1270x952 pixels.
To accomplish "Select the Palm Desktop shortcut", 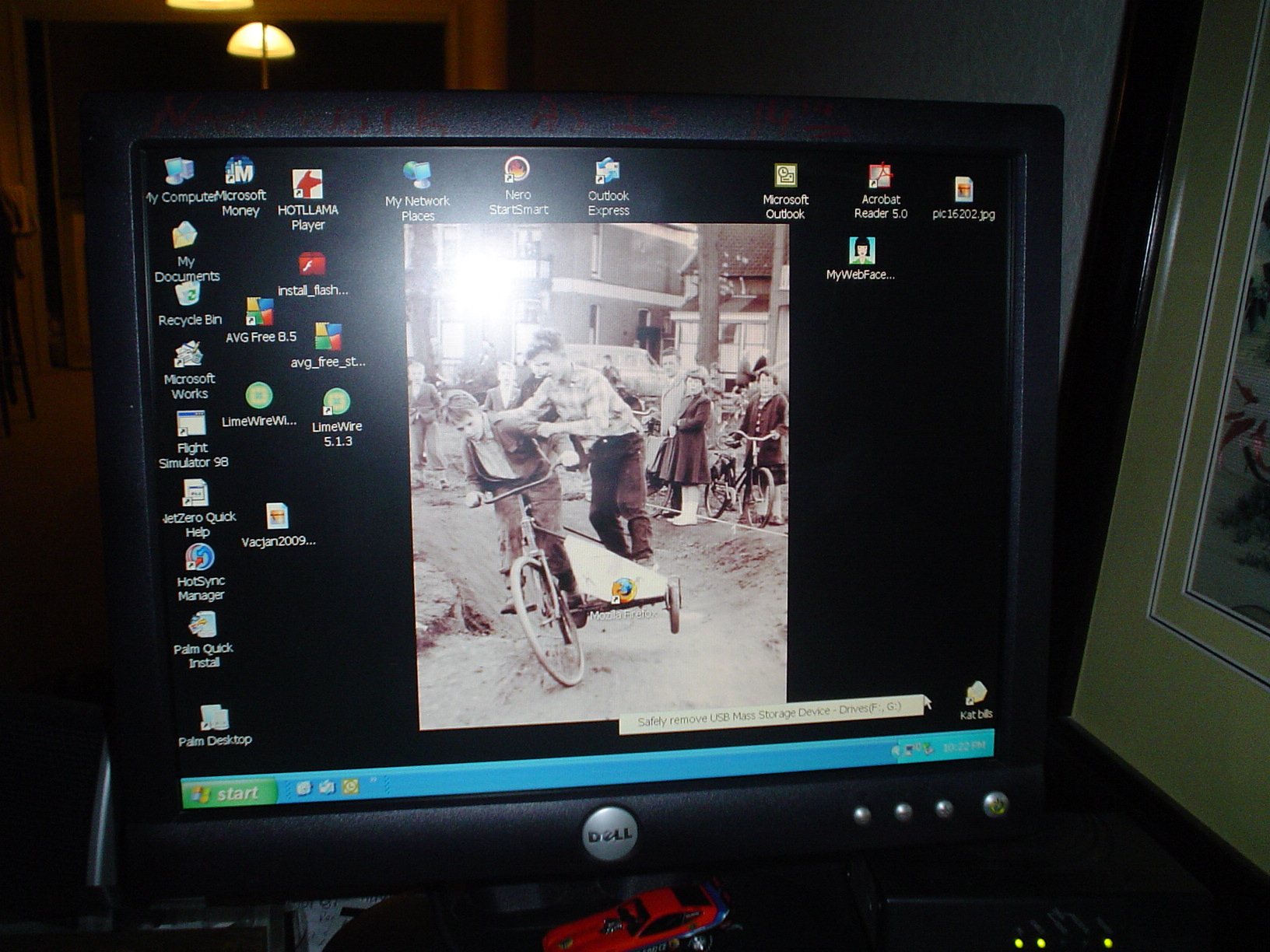I will point(214,725).
